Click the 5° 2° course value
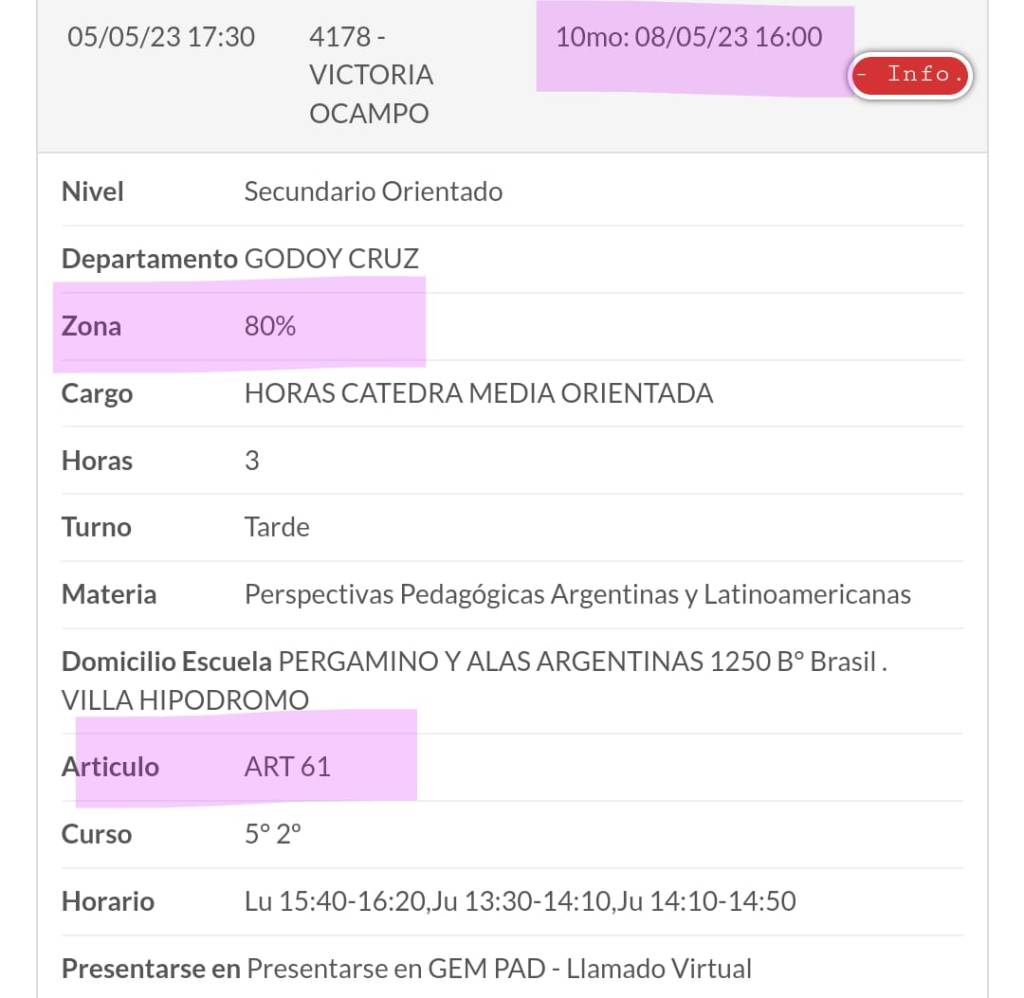The height and width of the screenshot is (998, 1024). pyautogui.click(x=273, y=834)
